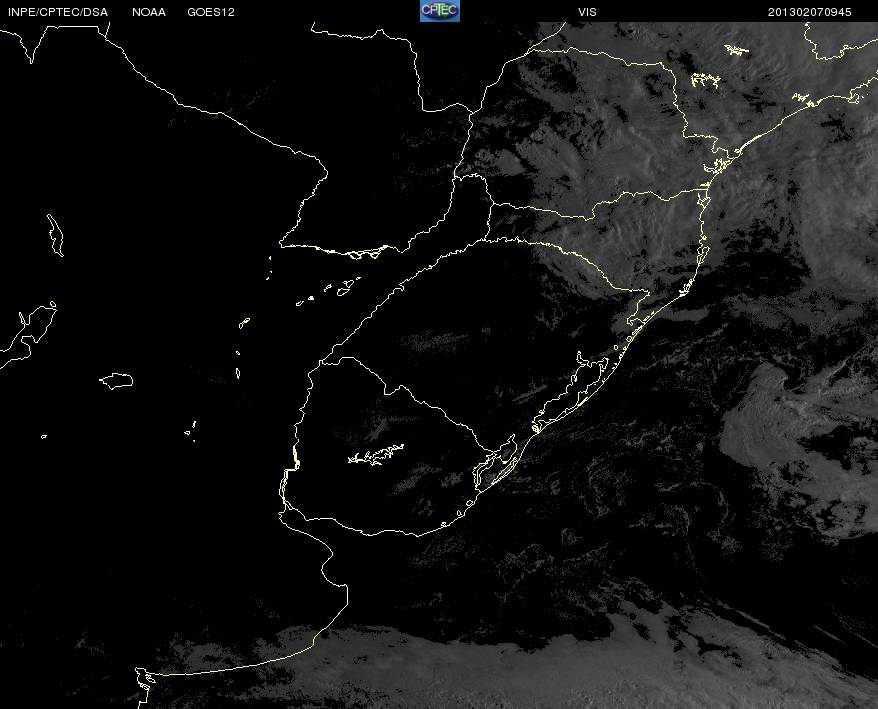
Task: Click the 201302070945 timestamp
Action: tap(810, 12)
